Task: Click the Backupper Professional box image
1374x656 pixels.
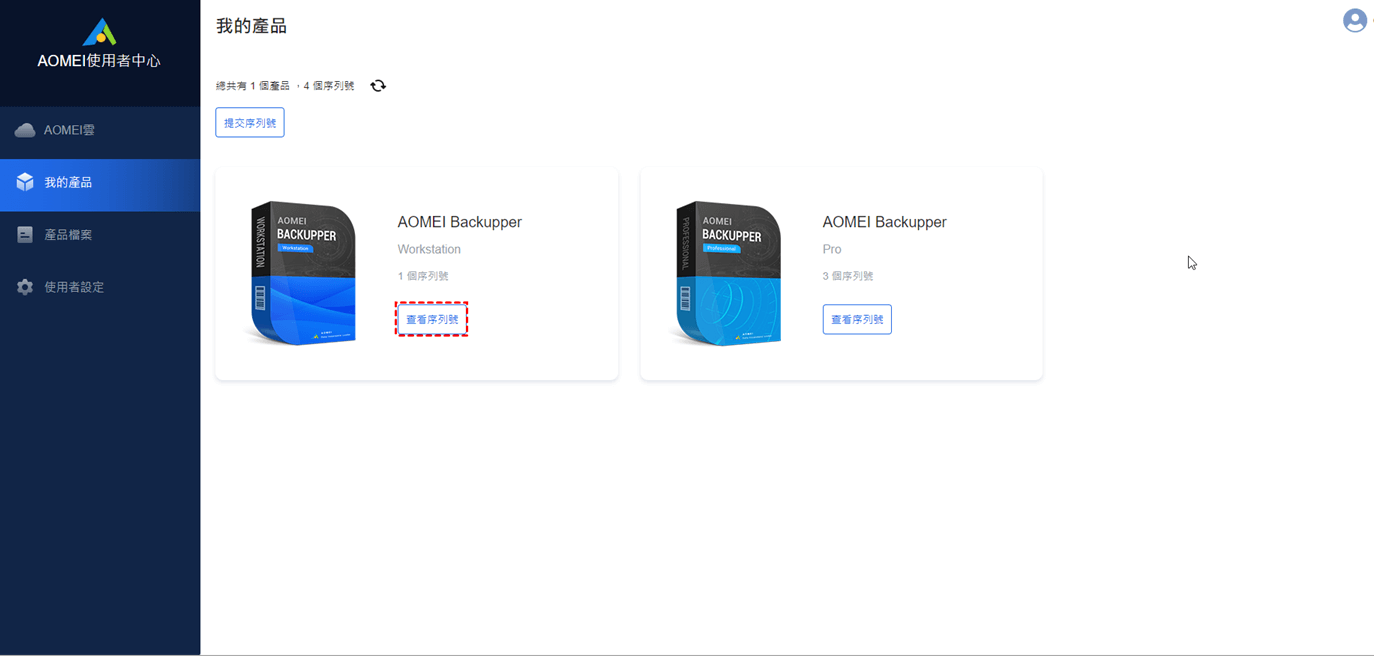Action: pyautogui.click(x=727, y=273)
